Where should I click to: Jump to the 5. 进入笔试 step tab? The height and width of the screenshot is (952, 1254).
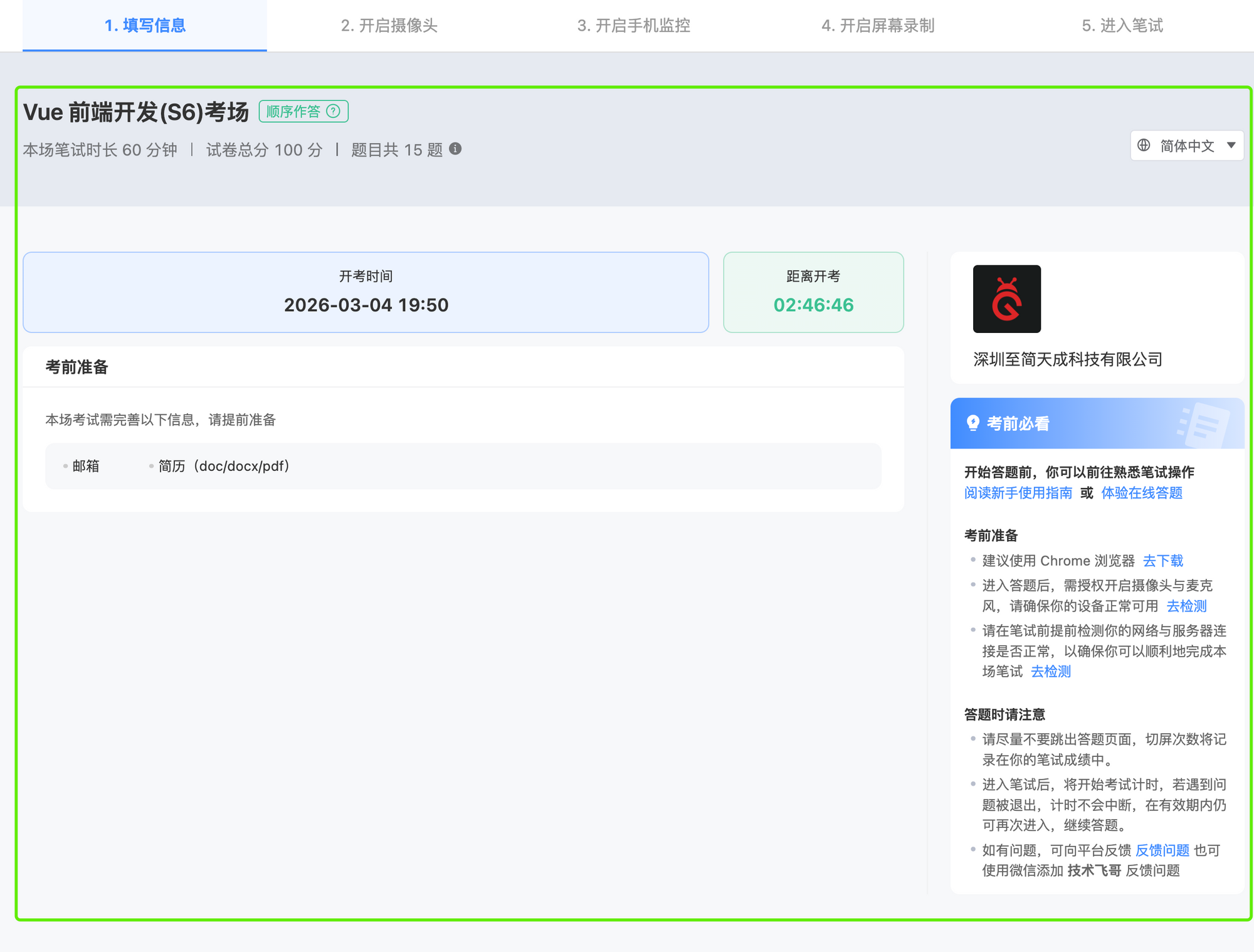(x=1122, y=26)
